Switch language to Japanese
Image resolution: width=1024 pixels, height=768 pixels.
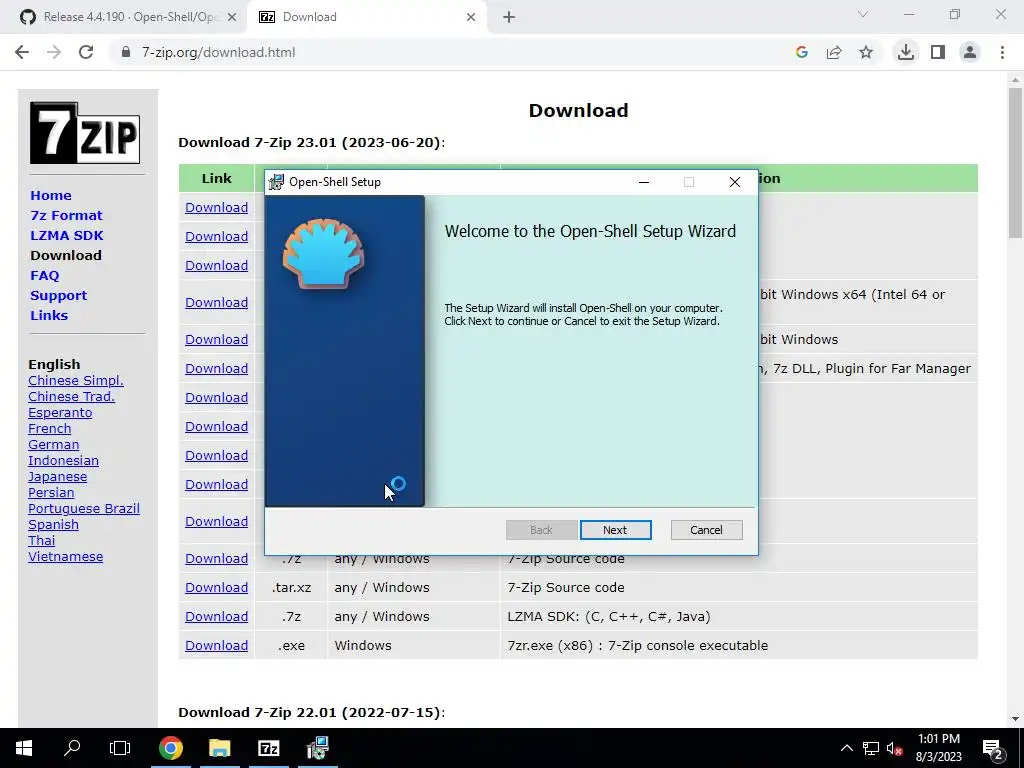click(x=57, y=477)
